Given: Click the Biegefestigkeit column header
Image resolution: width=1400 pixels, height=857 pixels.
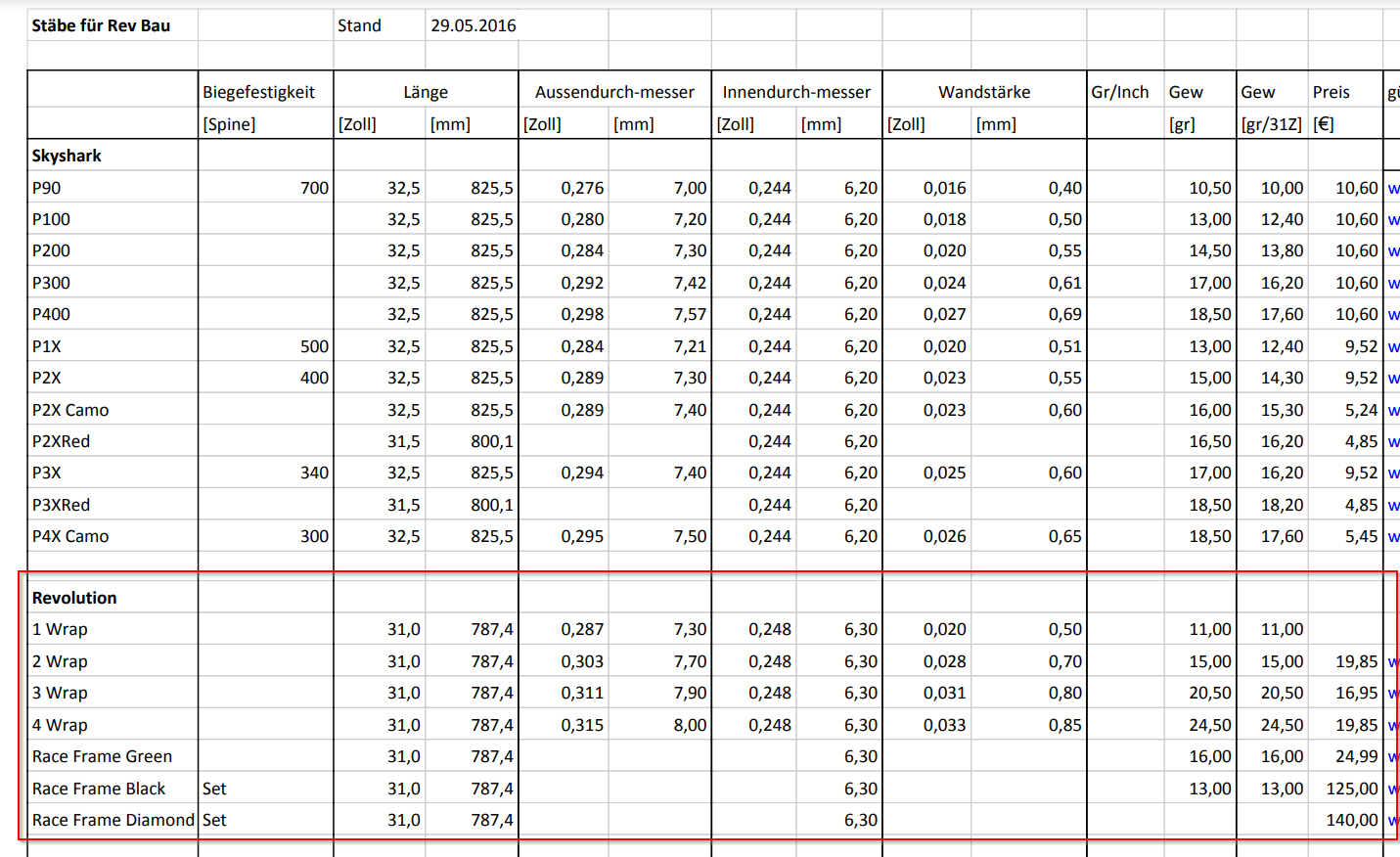Looking at the screenshot, I should (x=258, y=92).
